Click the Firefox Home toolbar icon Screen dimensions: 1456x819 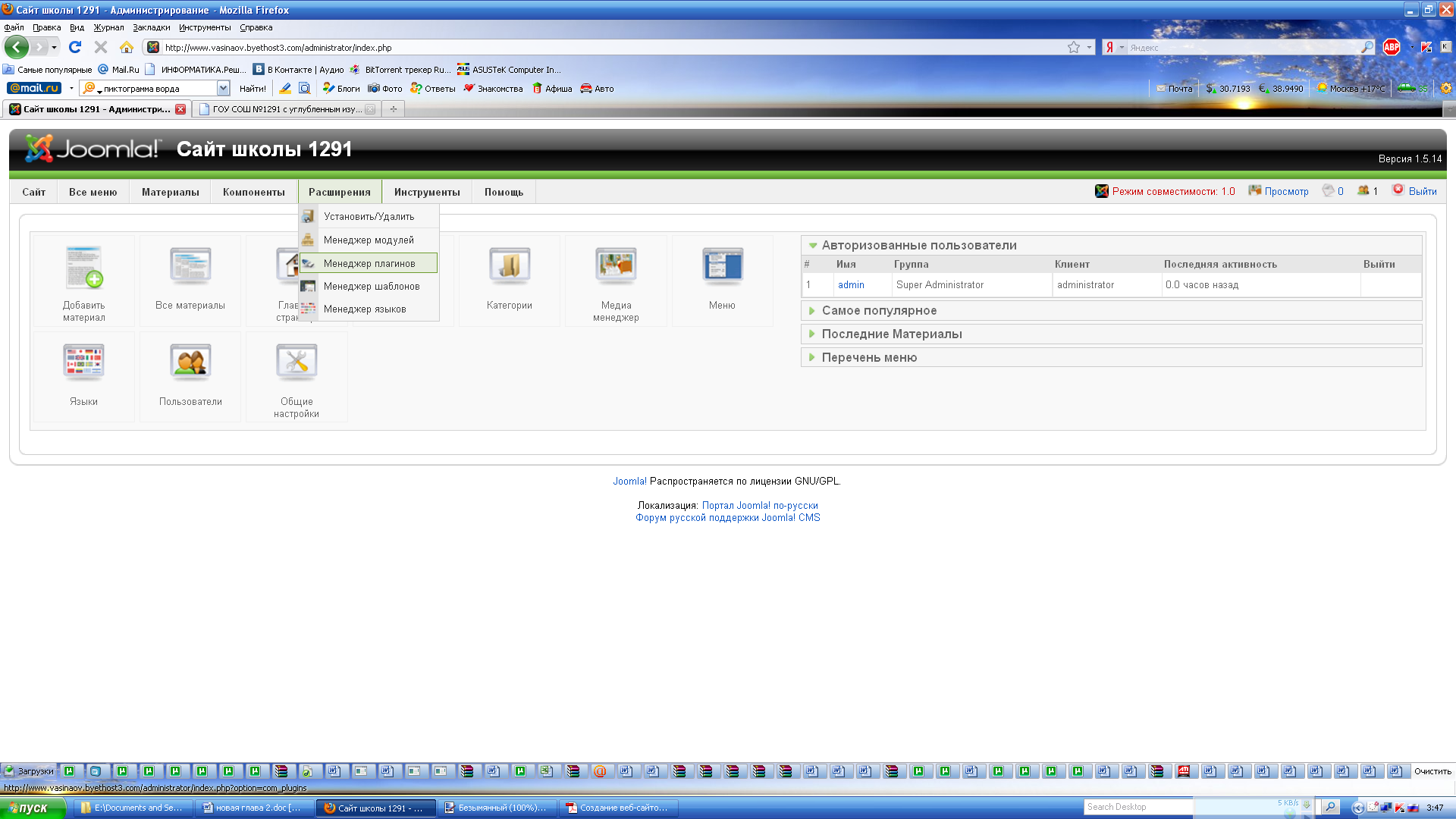[127, 47]
